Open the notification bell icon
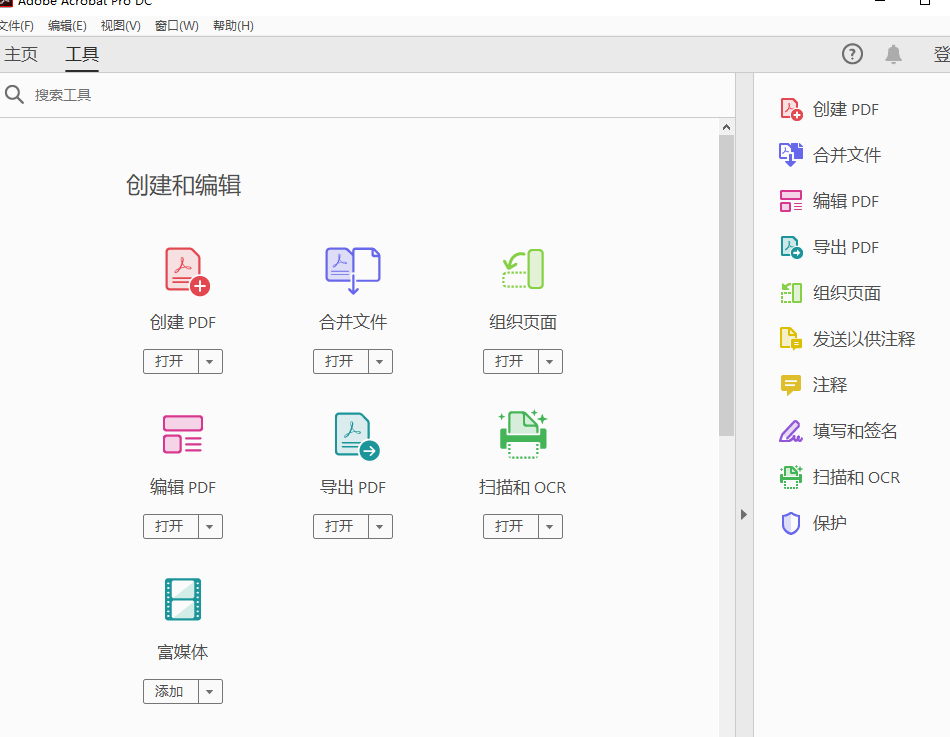 click(x=895, y=54)
